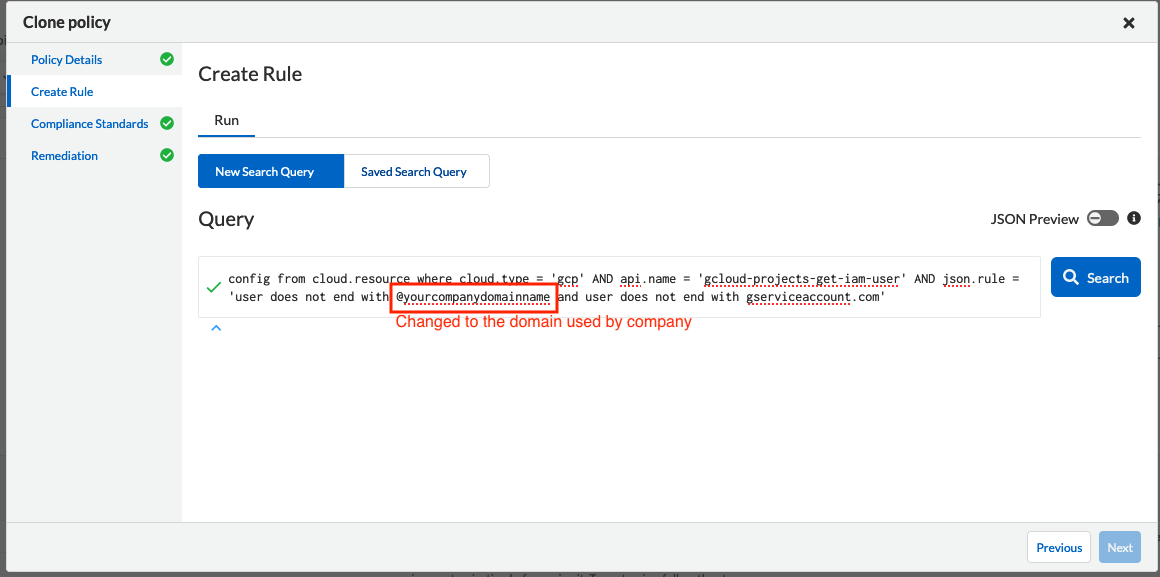Click the green checkmark beside Remediation

[167, 156]
